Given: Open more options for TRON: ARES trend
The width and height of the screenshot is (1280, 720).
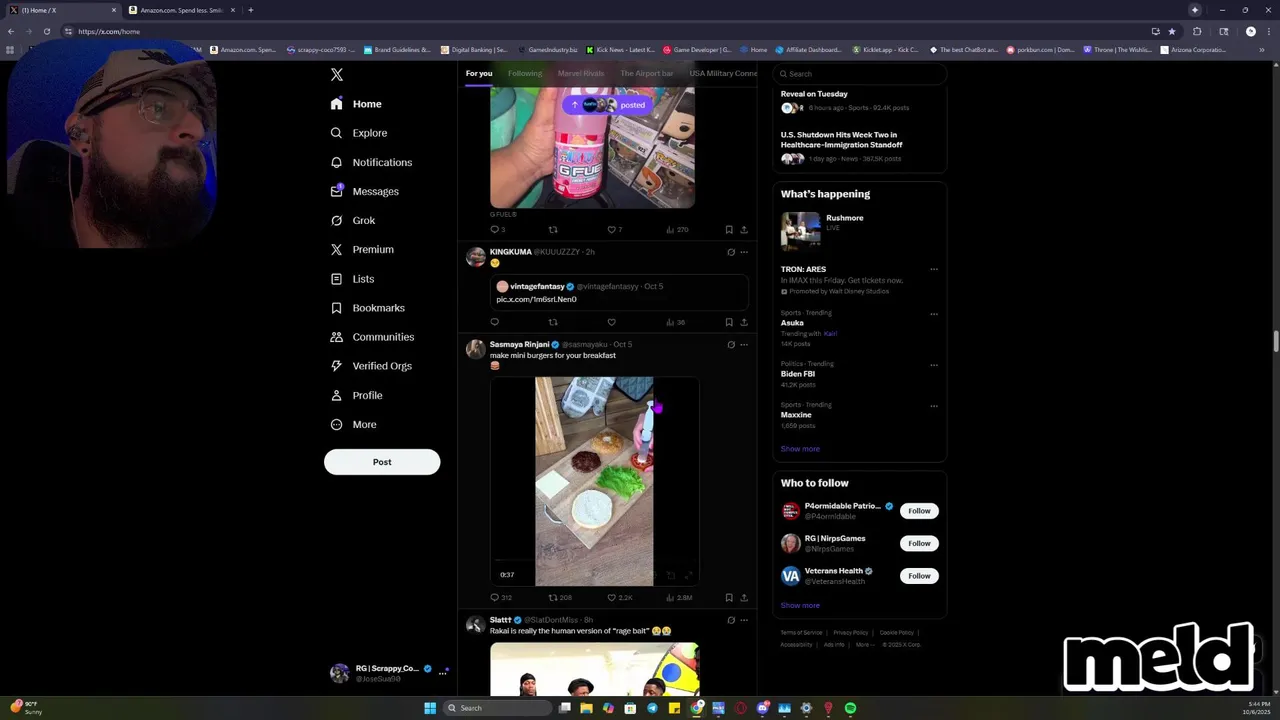Looking at the screenshot, I should (934, 269).
